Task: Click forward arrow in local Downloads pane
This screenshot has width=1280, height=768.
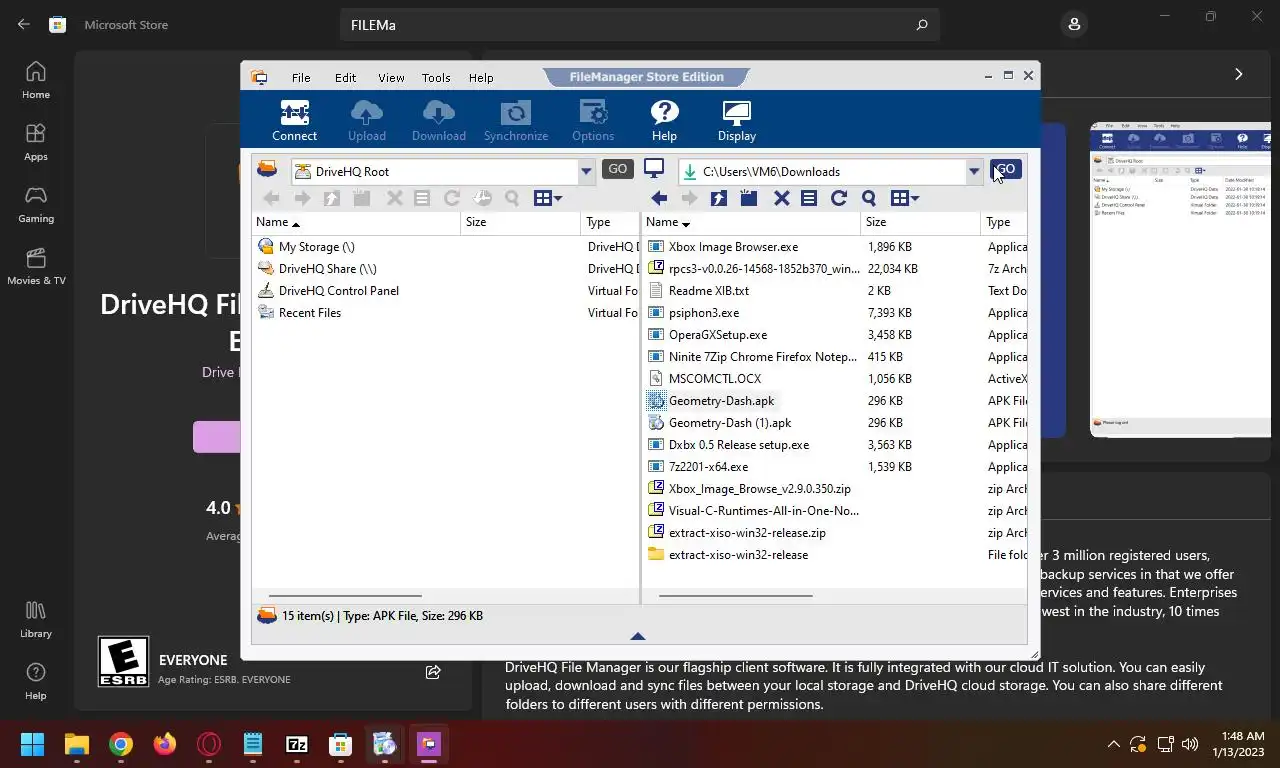Action: tap(688, 198)
